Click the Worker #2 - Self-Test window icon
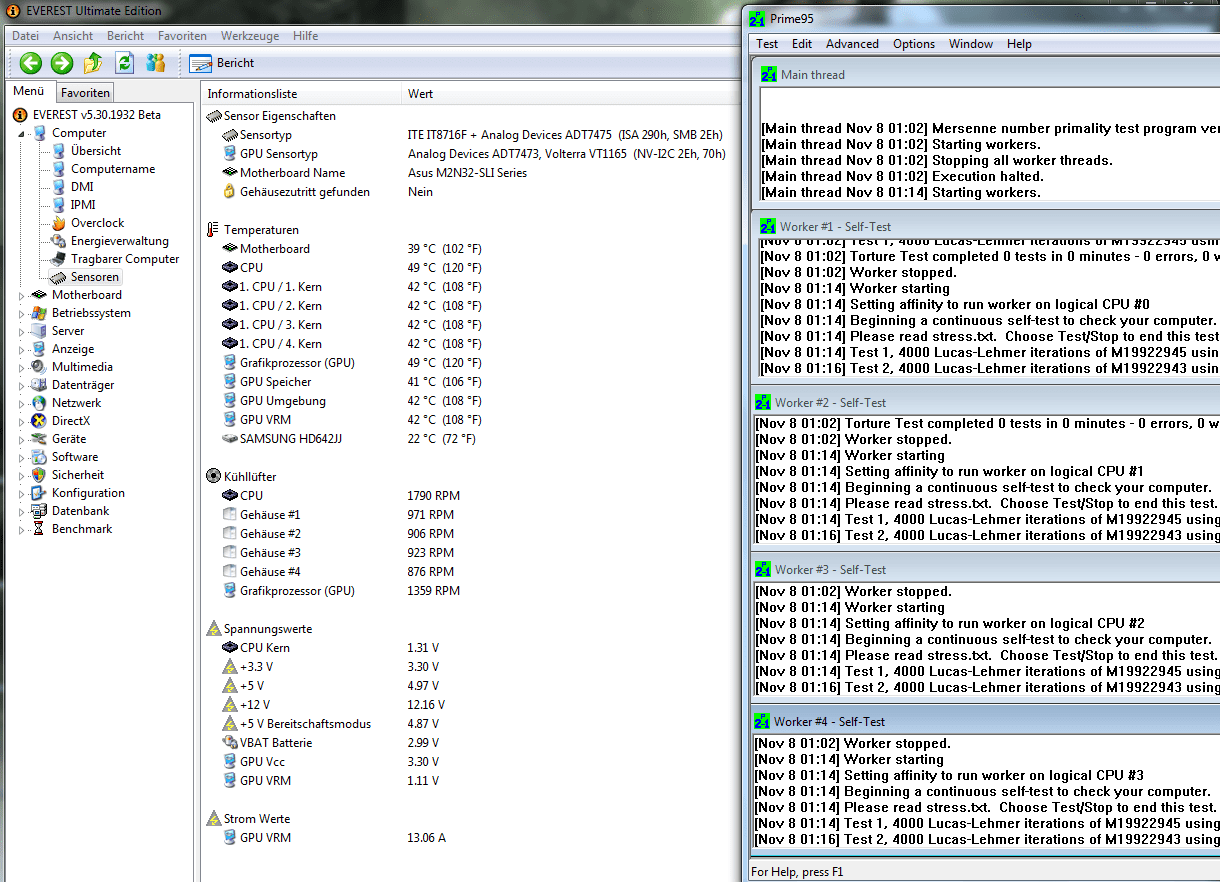 click(x=763, y=403)
